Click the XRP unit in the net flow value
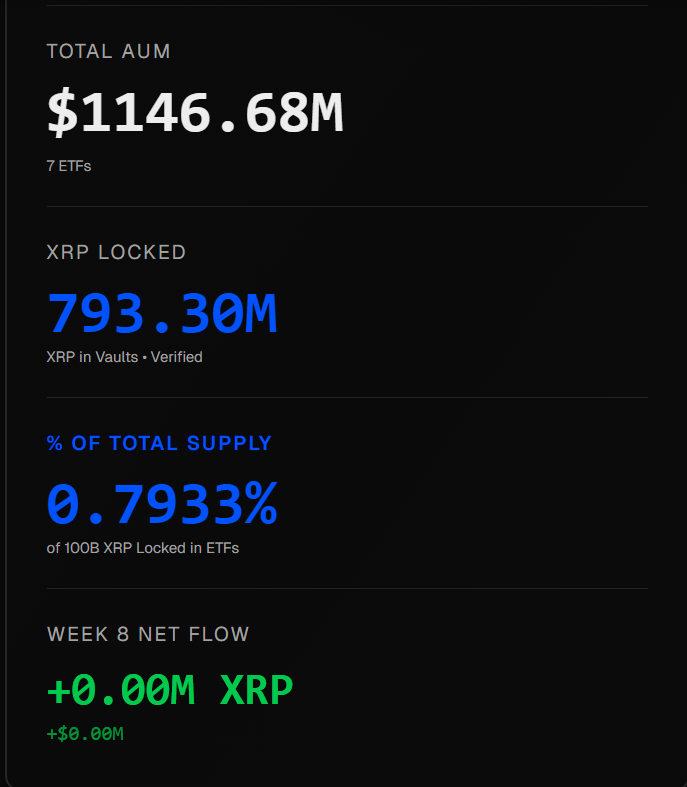687x787 pixels. [x=256, y=690]
